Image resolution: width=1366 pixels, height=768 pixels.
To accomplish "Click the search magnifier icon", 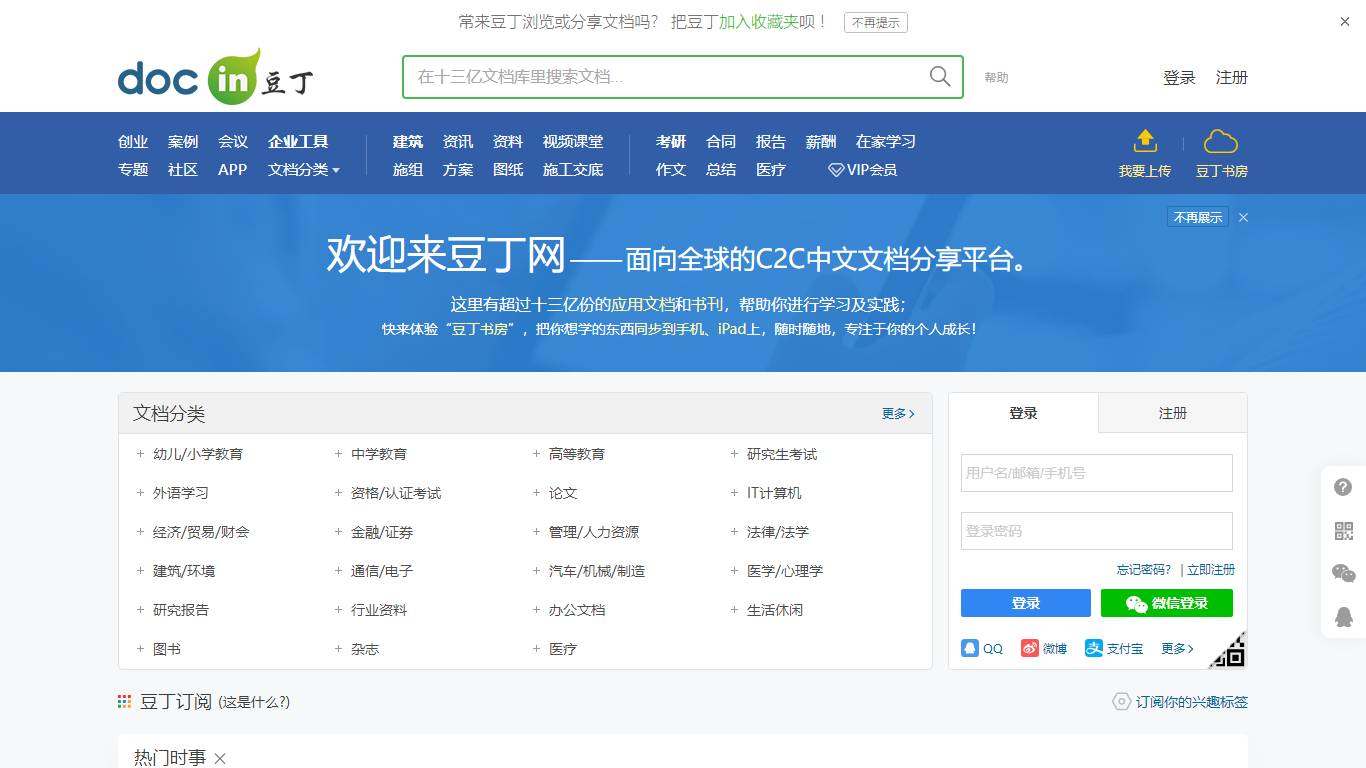I will [x=938, y=76].
